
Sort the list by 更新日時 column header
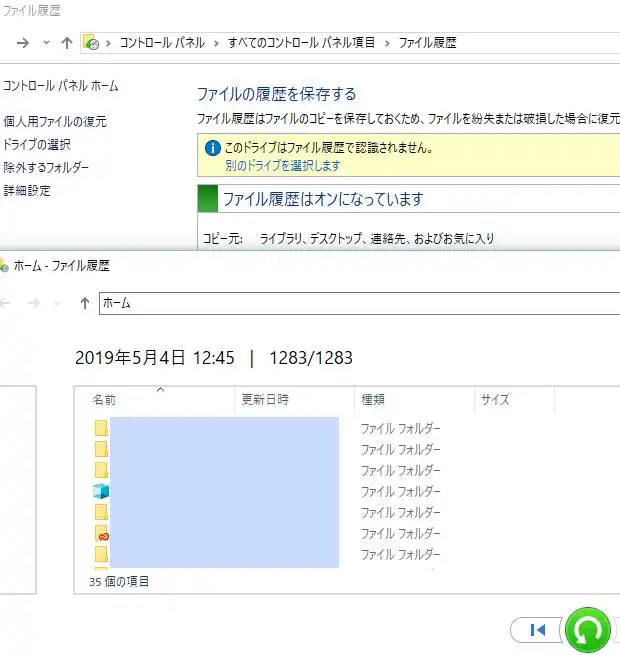pyautogui.click(x=265, y=399)
